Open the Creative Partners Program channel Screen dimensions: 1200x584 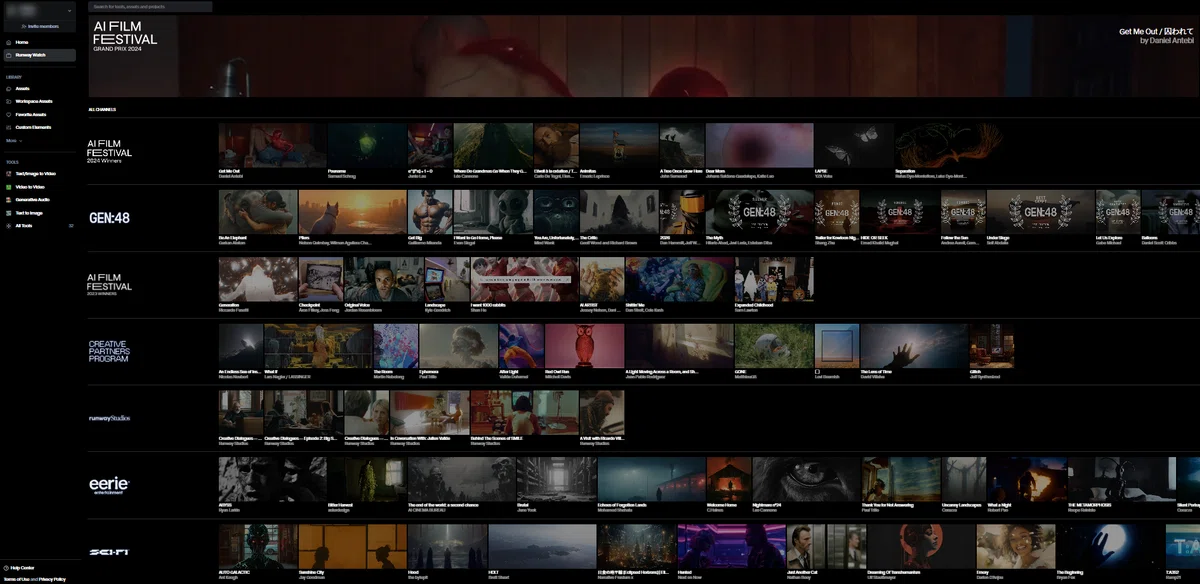tap(109, 351)
